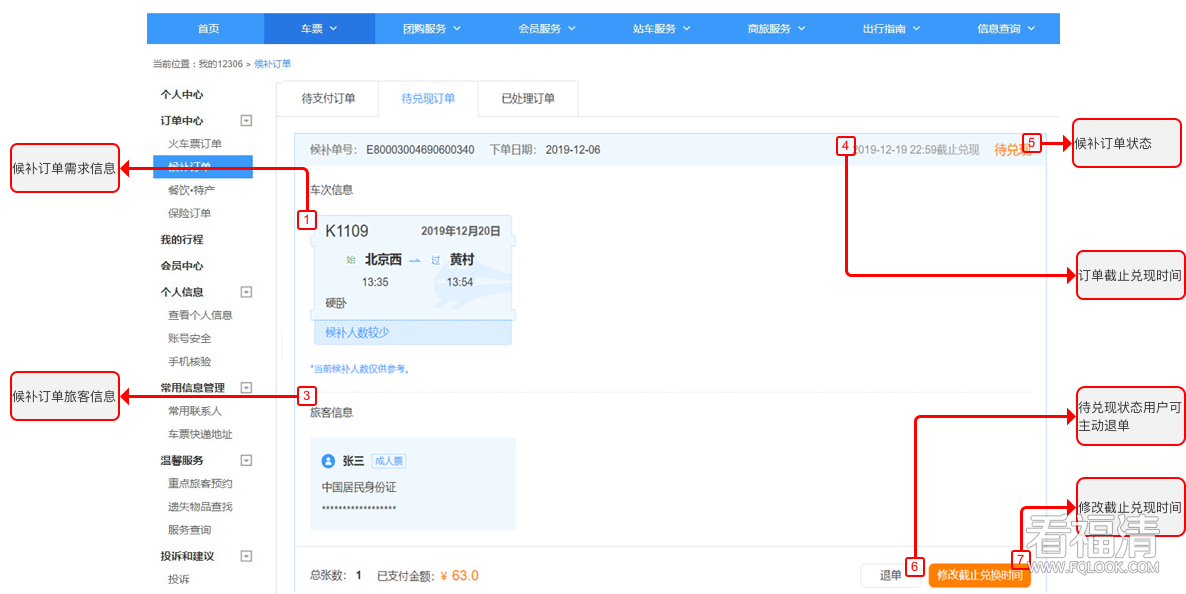Switch to the 已处理订单 tab
Image resolution: width=1186 pixels, height=594 pixels.
[x=528, y=99]
